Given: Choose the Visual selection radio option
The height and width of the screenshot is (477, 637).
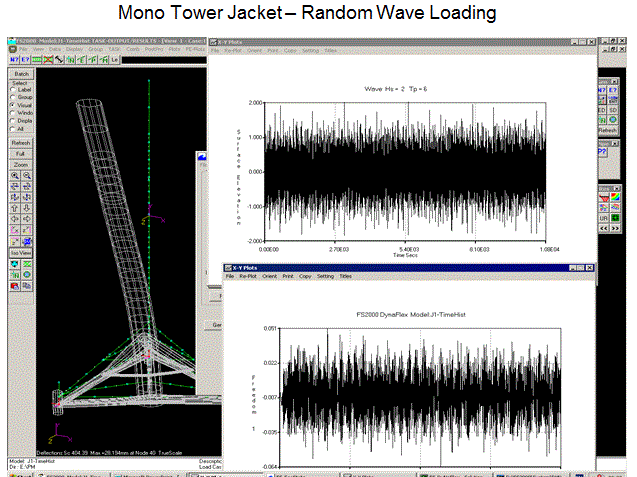Looking at the screenshot, I should [x=11, y=105].
